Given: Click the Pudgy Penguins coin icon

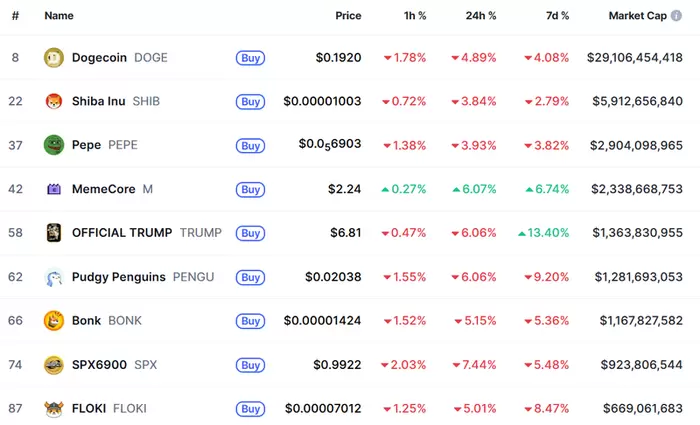Looking at the screenshot, I should click(53, 277).
